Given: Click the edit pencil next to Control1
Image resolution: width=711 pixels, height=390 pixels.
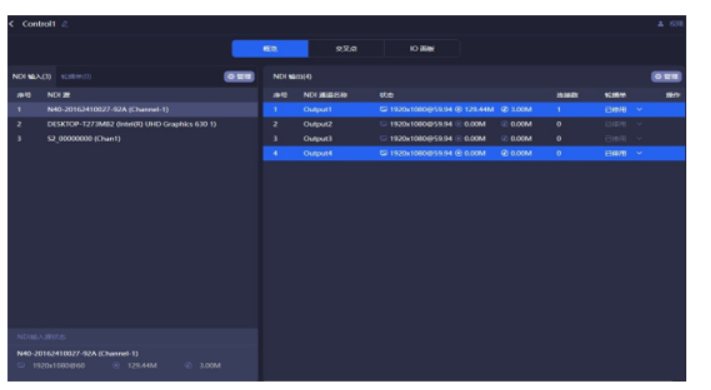Looking at the screenshot, I should point(65,24).
